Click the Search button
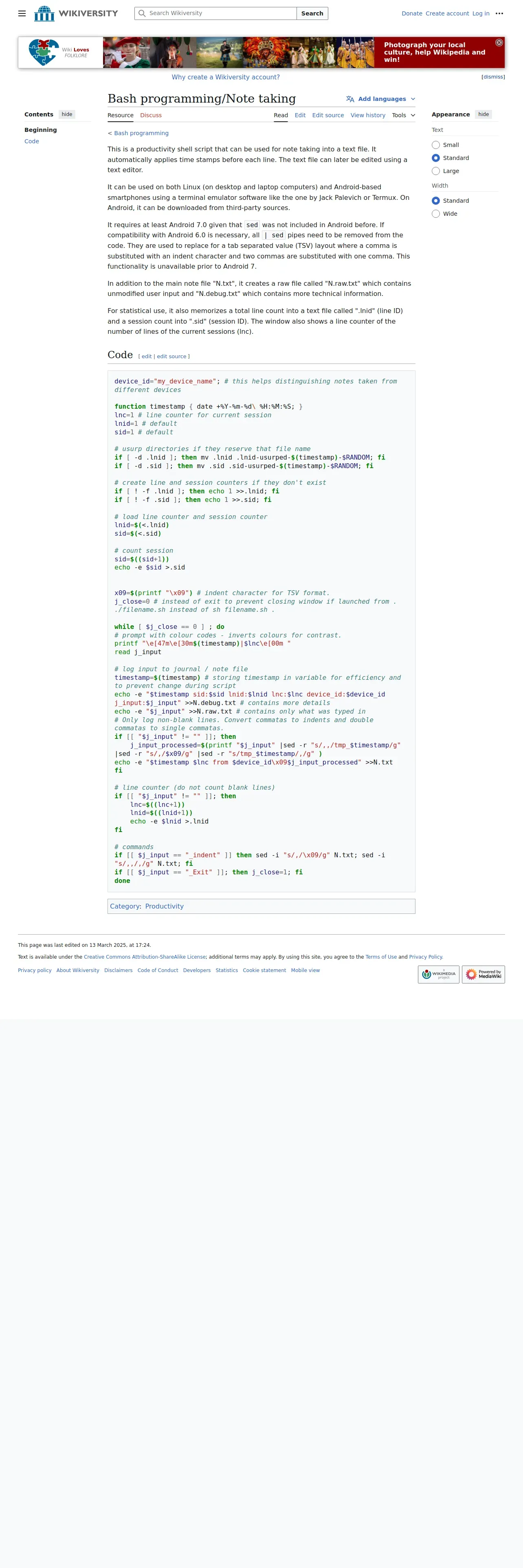The height and width of the screenshot is (1568, 523). [x=312, y=13]
